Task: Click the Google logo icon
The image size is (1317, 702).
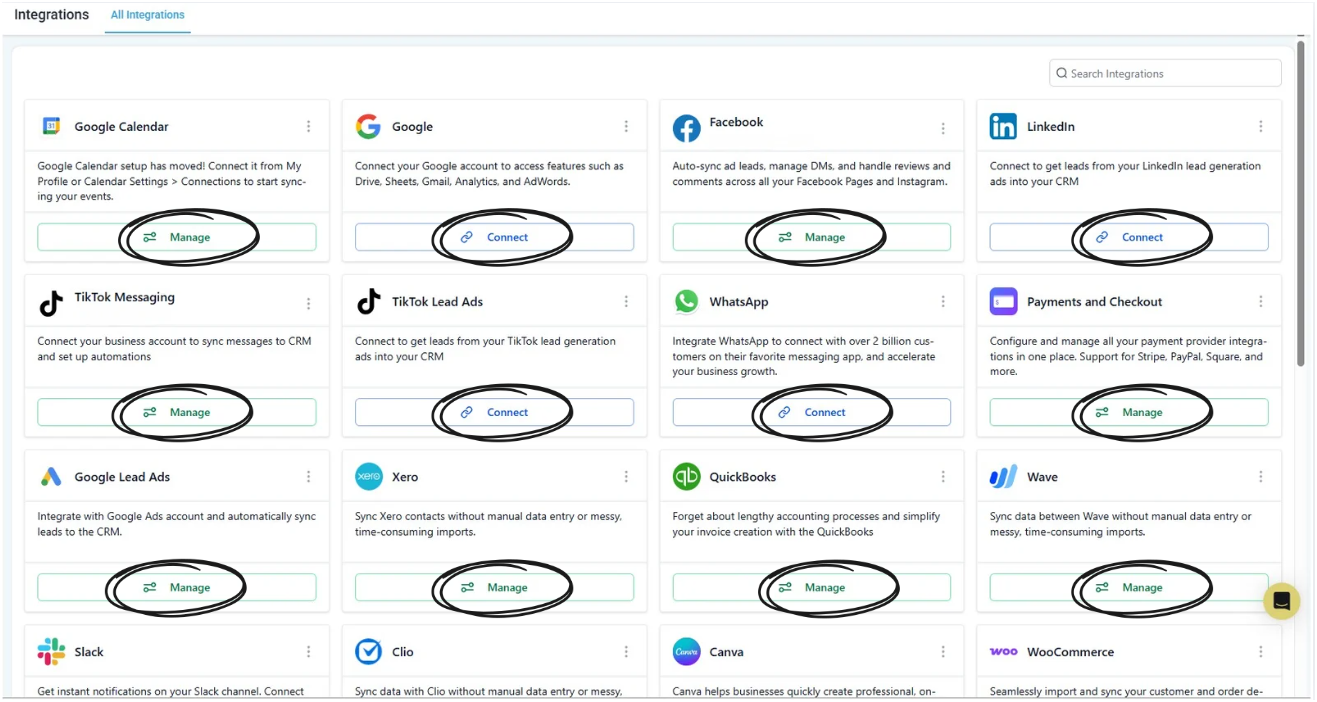Action: point(368,126)
